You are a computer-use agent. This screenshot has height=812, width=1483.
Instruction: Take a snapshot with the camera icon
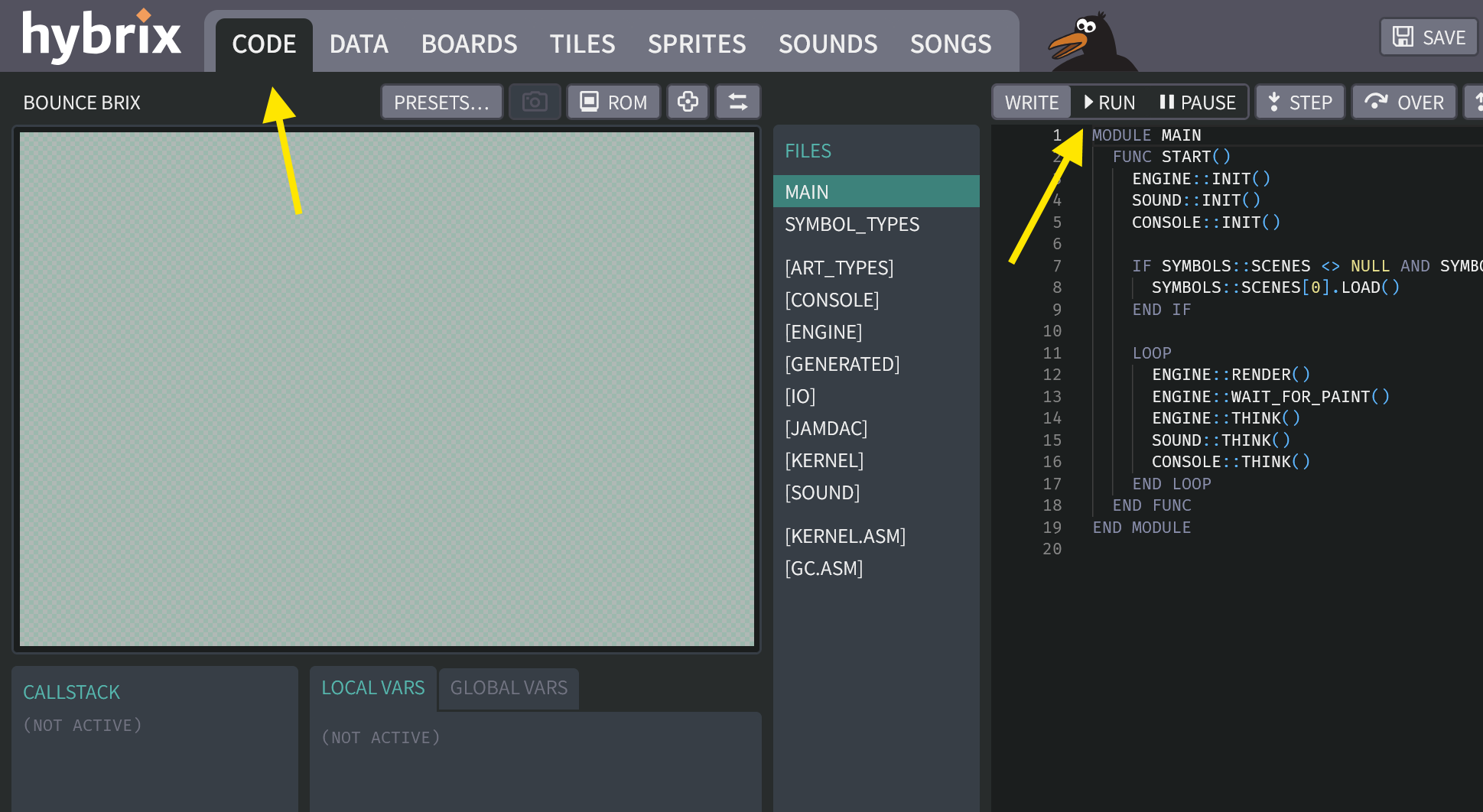click(534, 101)
